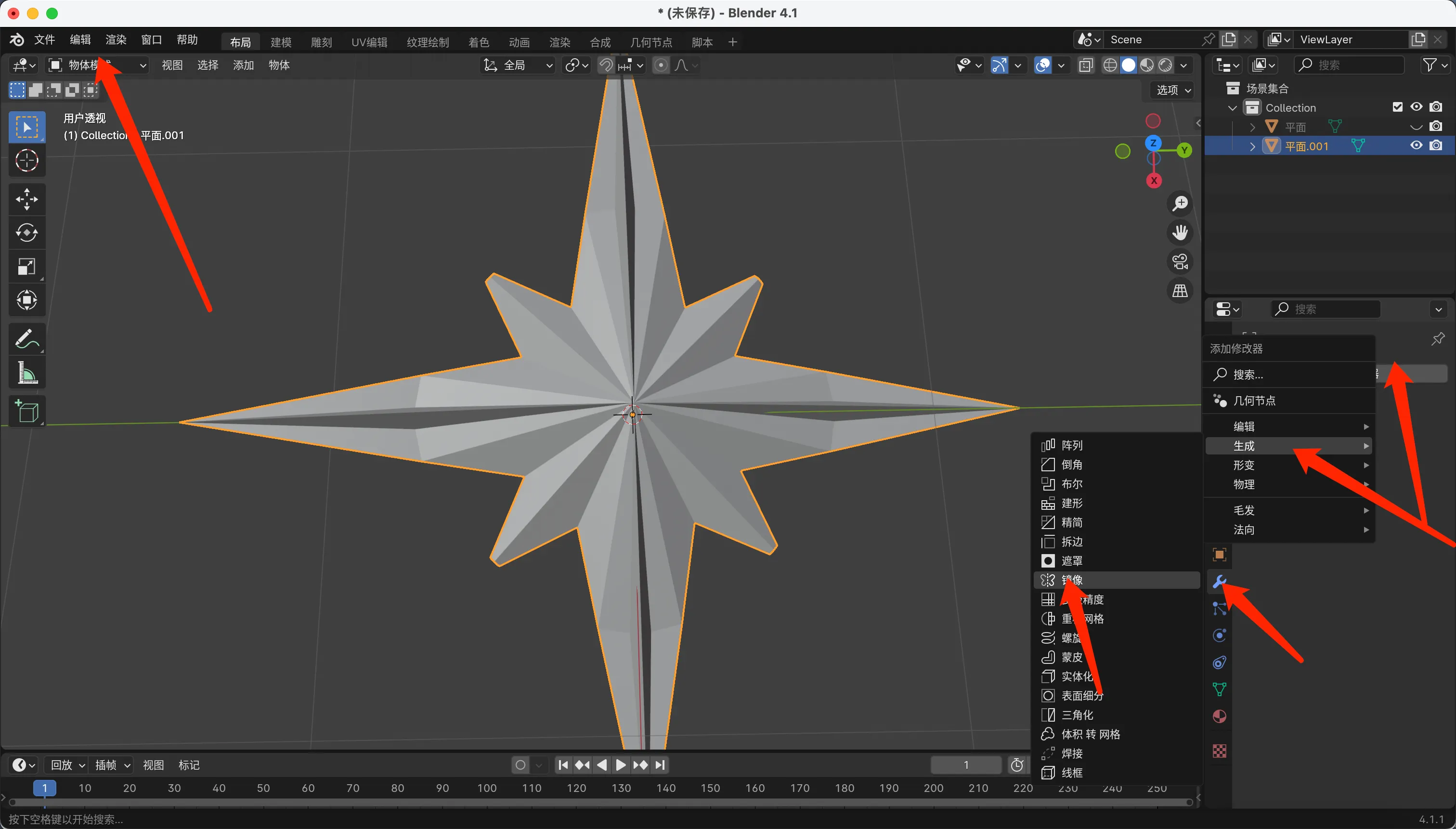Select the Measure ruler tool

(27, 373)
